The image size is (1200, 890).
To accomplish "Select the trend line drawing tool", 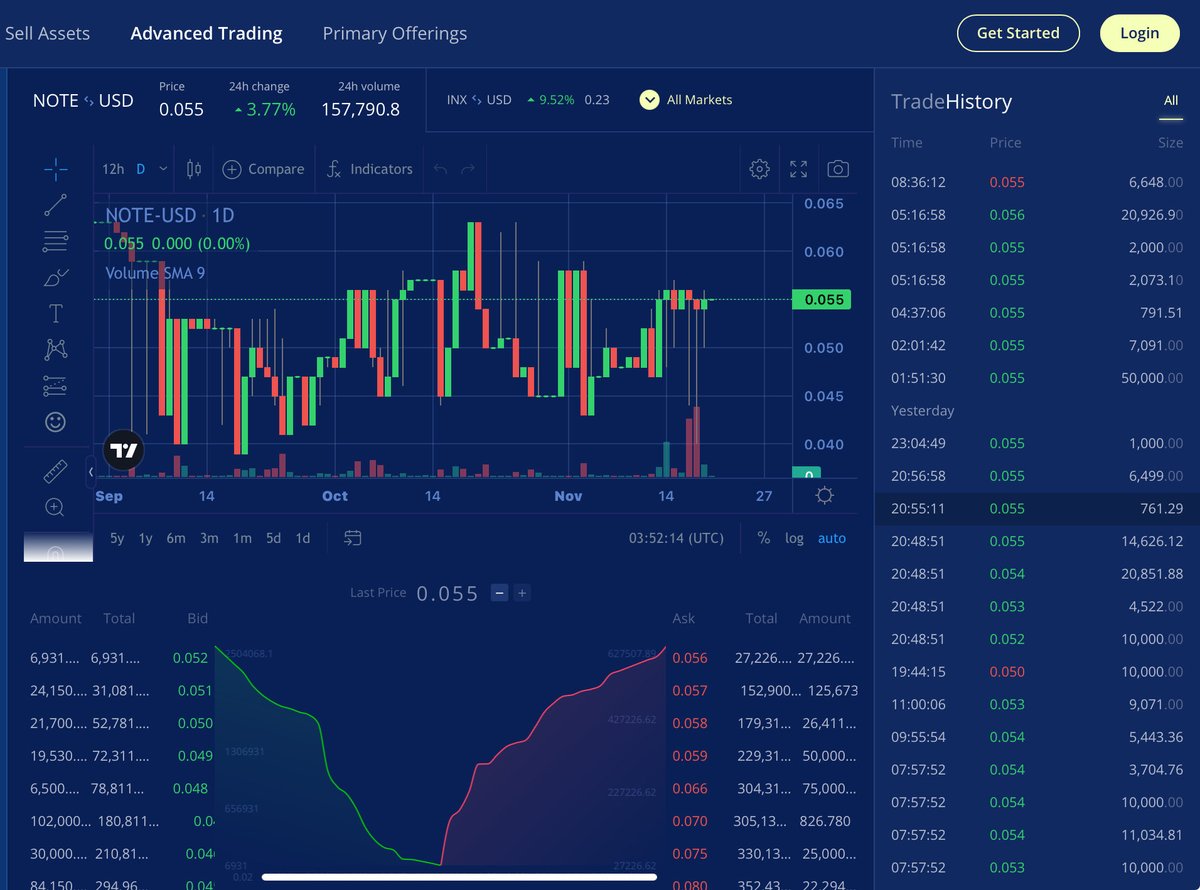I will (x=56, y=205).
